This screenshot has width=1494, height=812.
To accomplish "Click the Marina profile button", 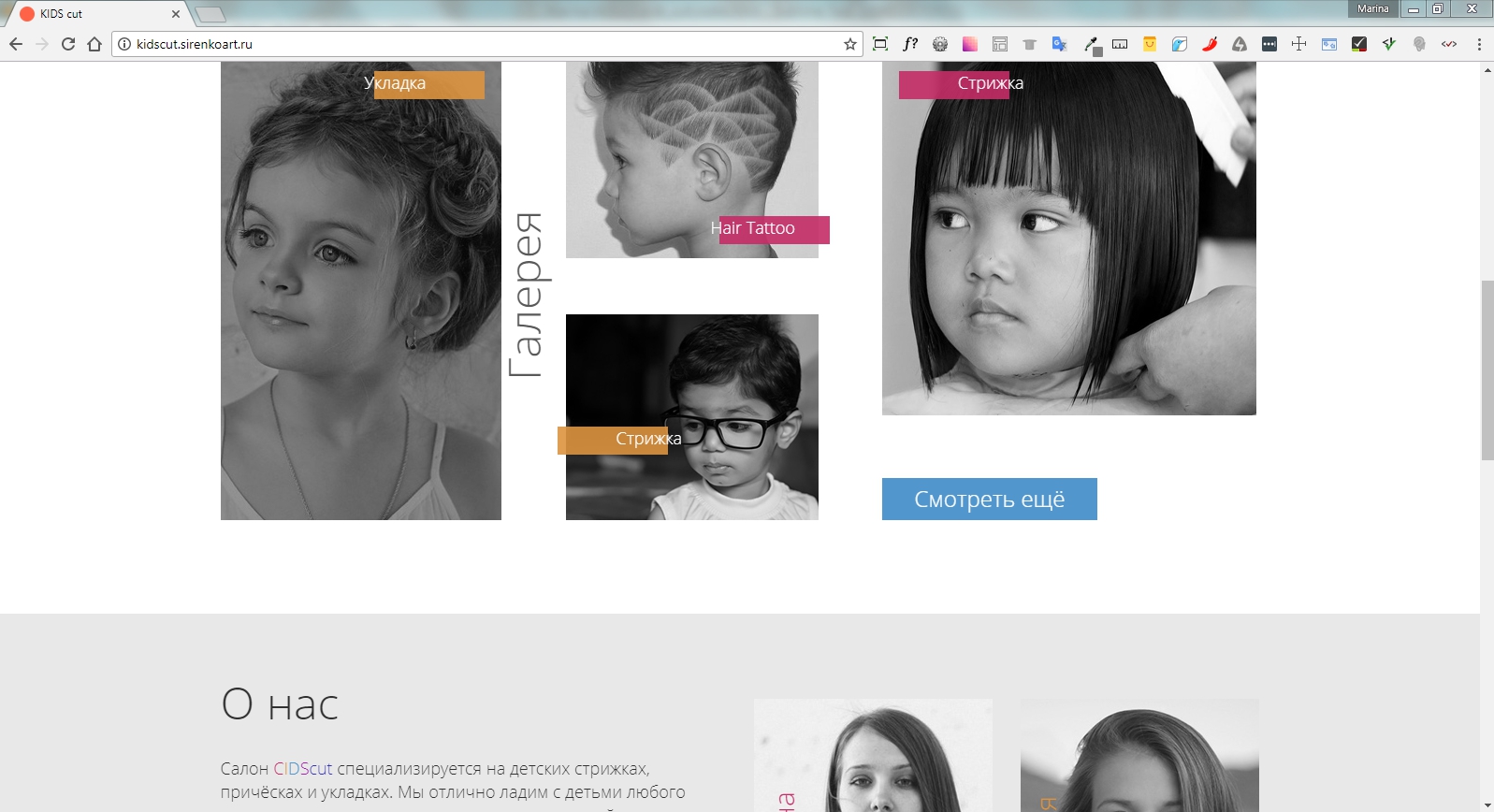I will point(1372,8).
